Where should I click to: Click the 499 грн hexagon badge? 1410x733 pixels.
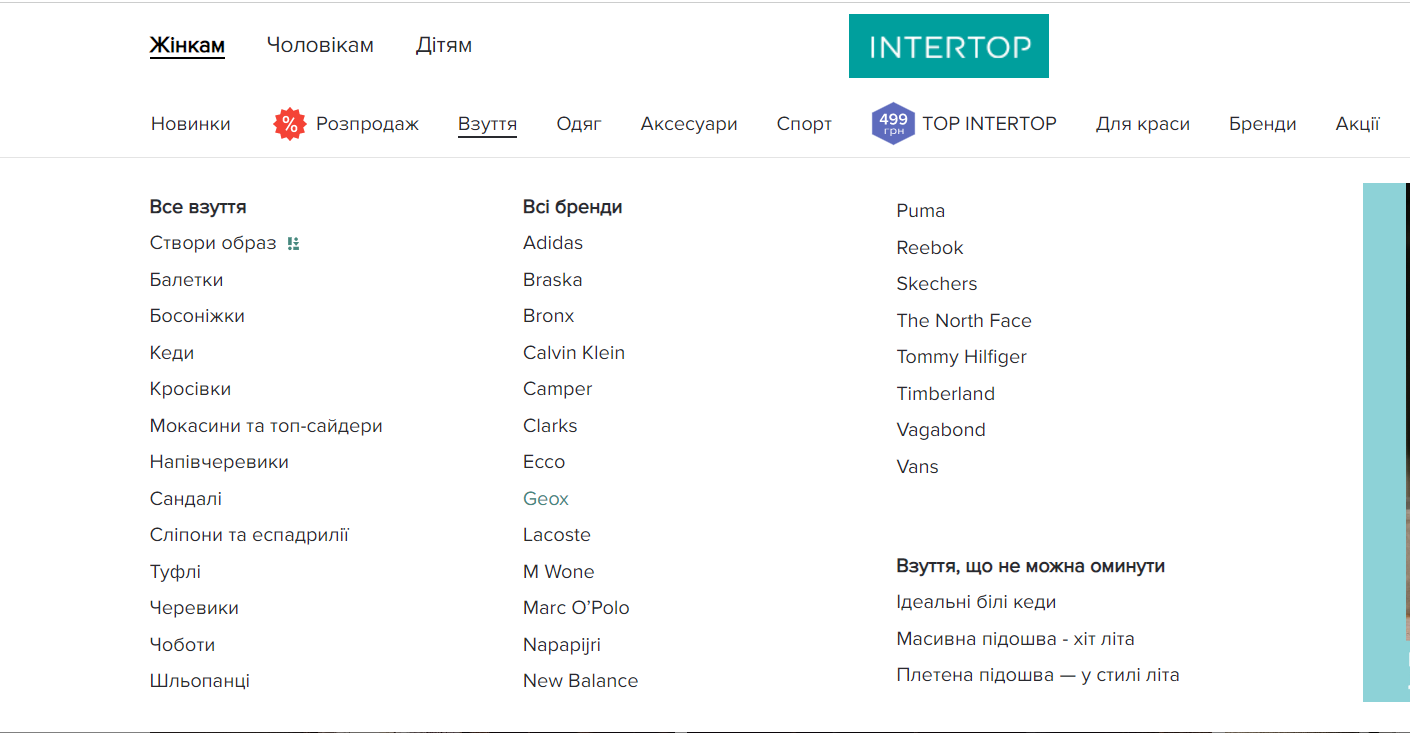point(893,124)
